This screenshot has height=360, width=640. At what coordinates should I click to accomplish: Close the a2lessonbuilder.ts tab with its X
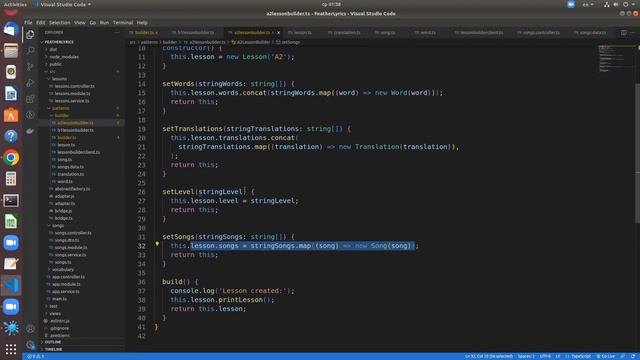[278, 33]
